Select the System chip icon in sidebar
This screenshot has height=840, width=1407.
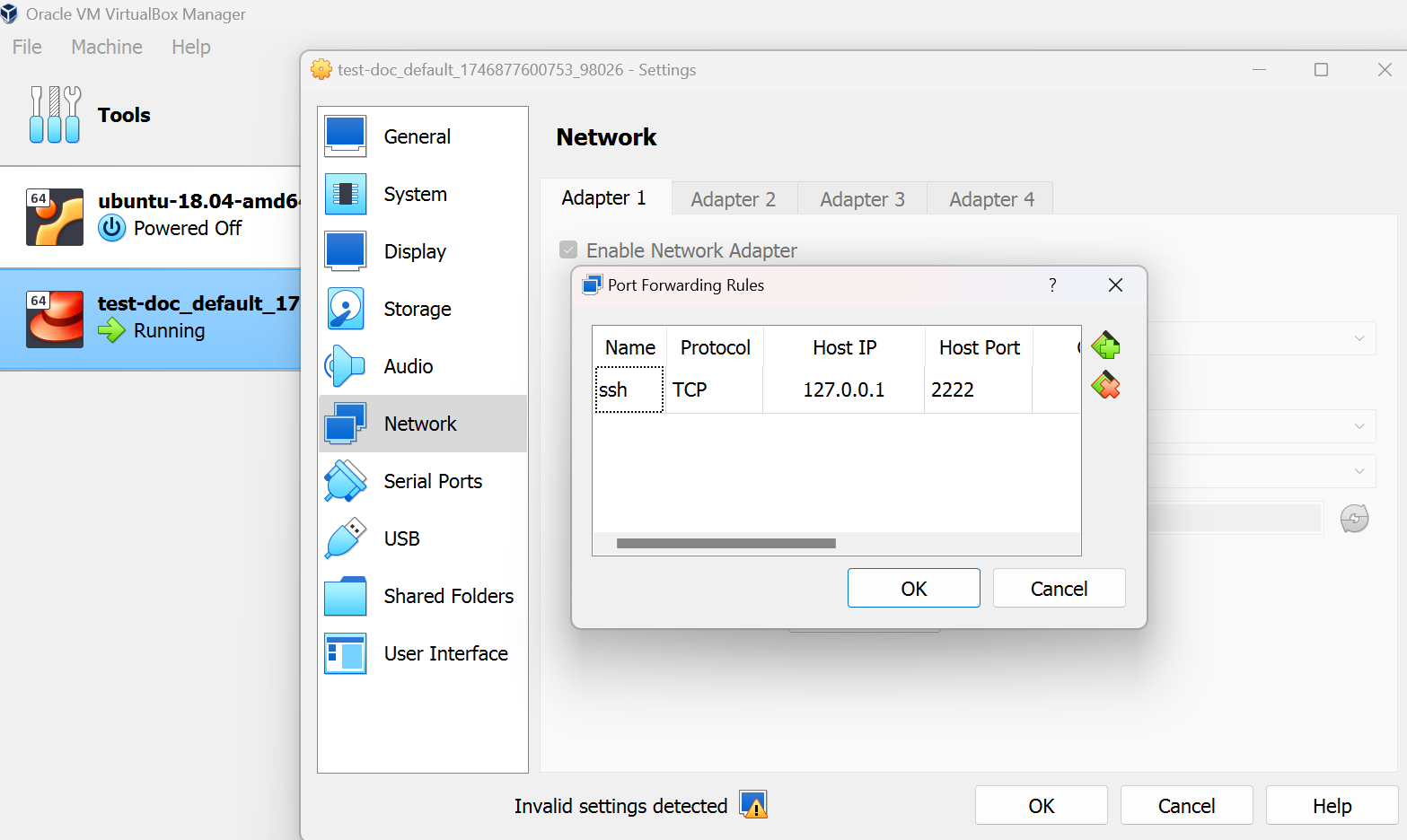(x=346, y=194)
